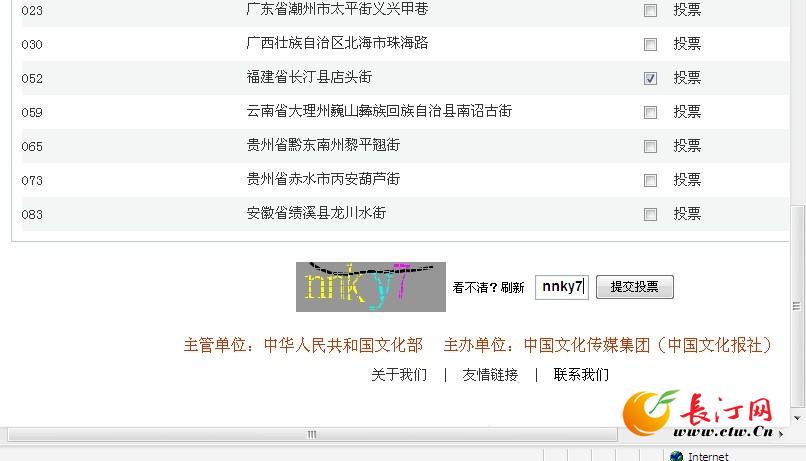Click the horizontal scrollbar thumb
806x461 pixels.
pos(312,435)
